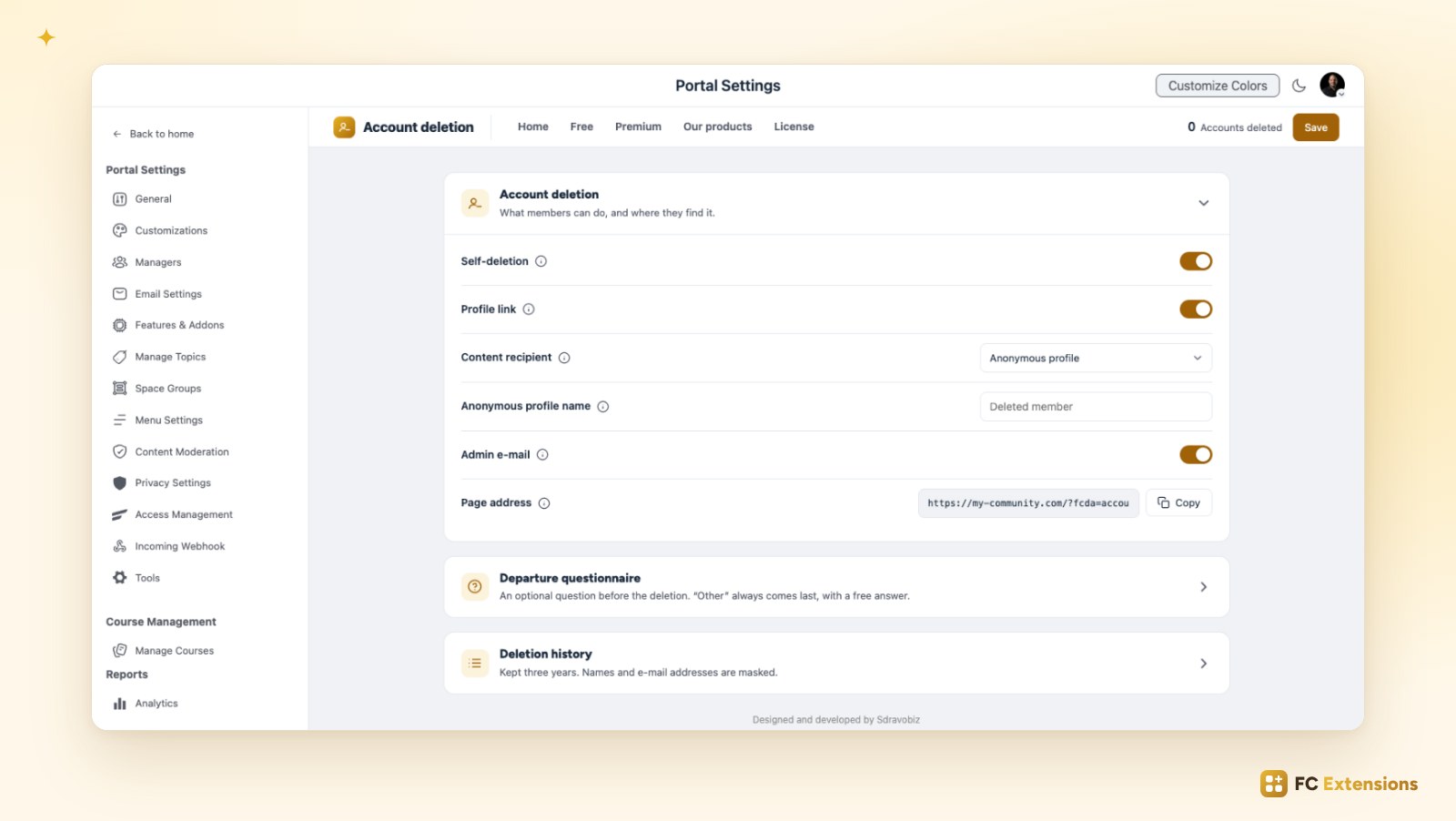
Task: Turn off the Profile link toggle
Action: pos(1196,309)
